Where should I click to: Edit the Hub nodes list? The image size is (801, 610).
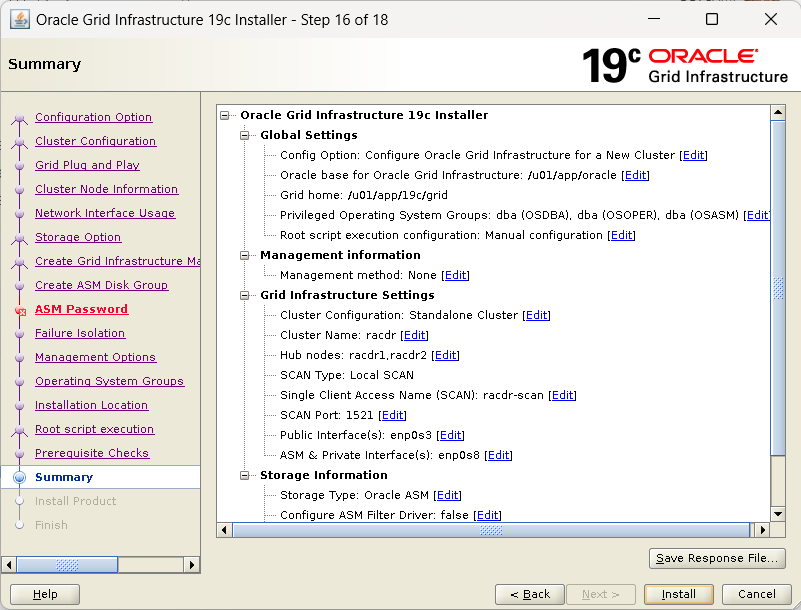445,355
